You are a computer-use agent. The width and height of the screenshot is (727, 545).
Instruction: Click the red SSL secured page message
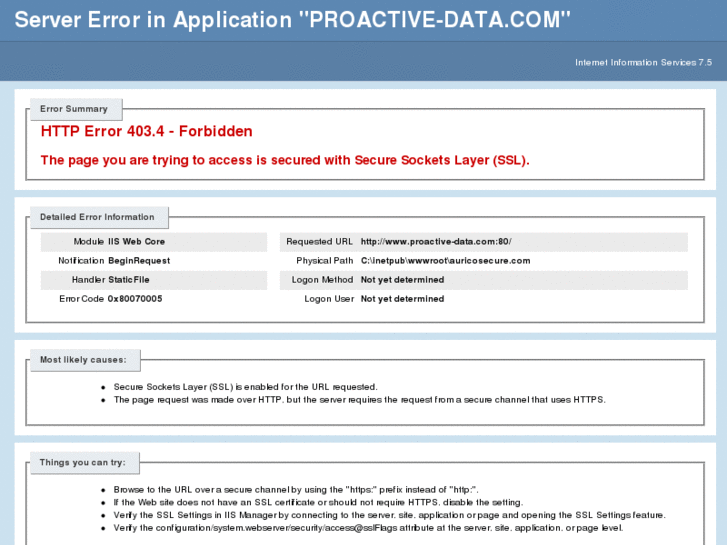[x=285, y=160]
